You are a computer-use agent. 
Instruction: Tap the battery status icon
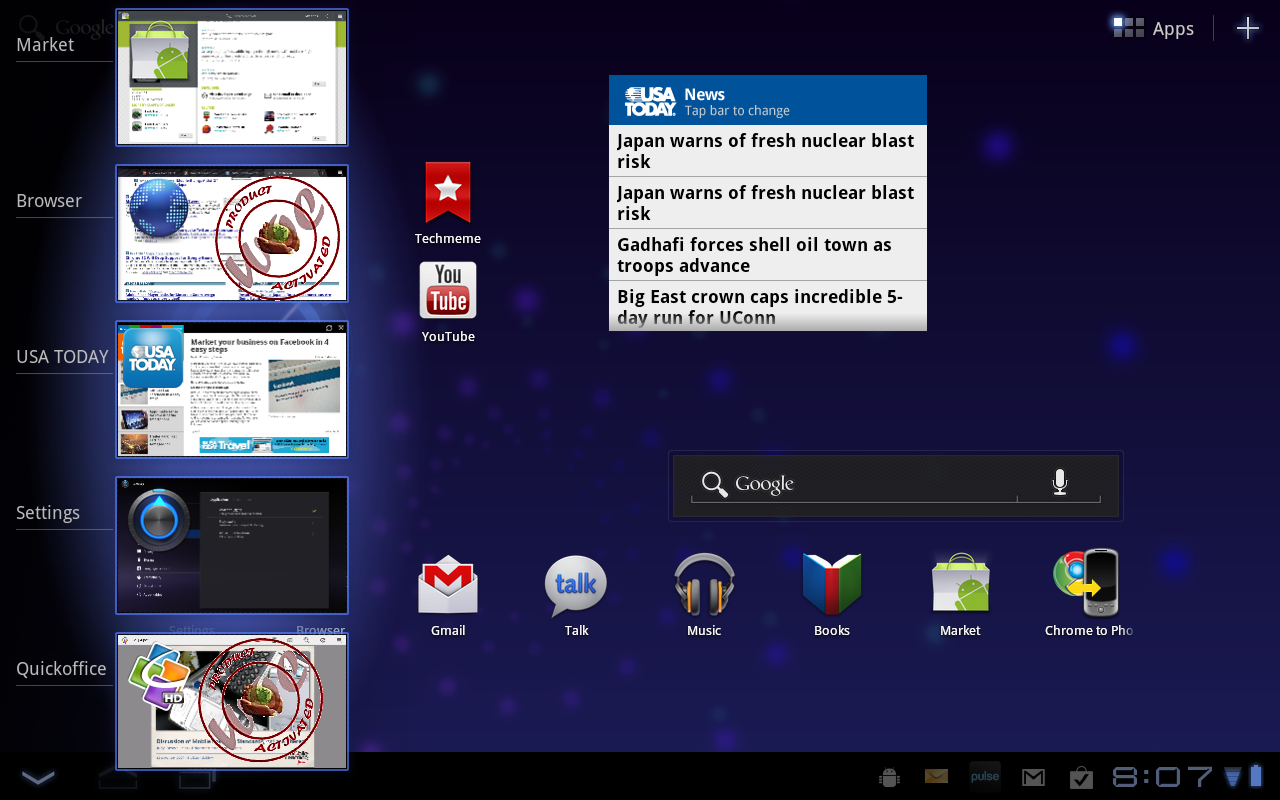1257,775
